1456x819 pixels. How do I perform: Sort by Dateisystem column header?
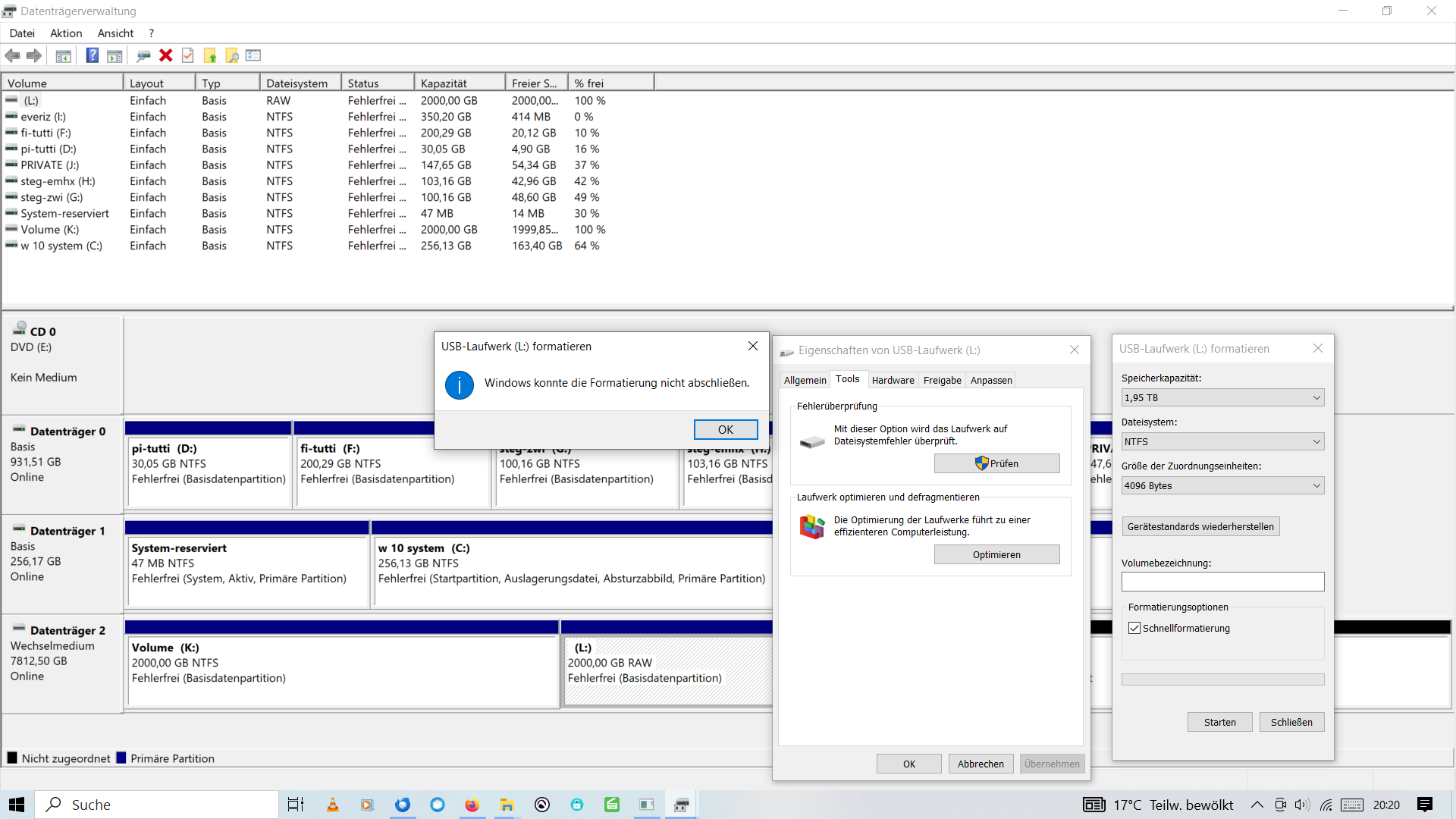300,83
